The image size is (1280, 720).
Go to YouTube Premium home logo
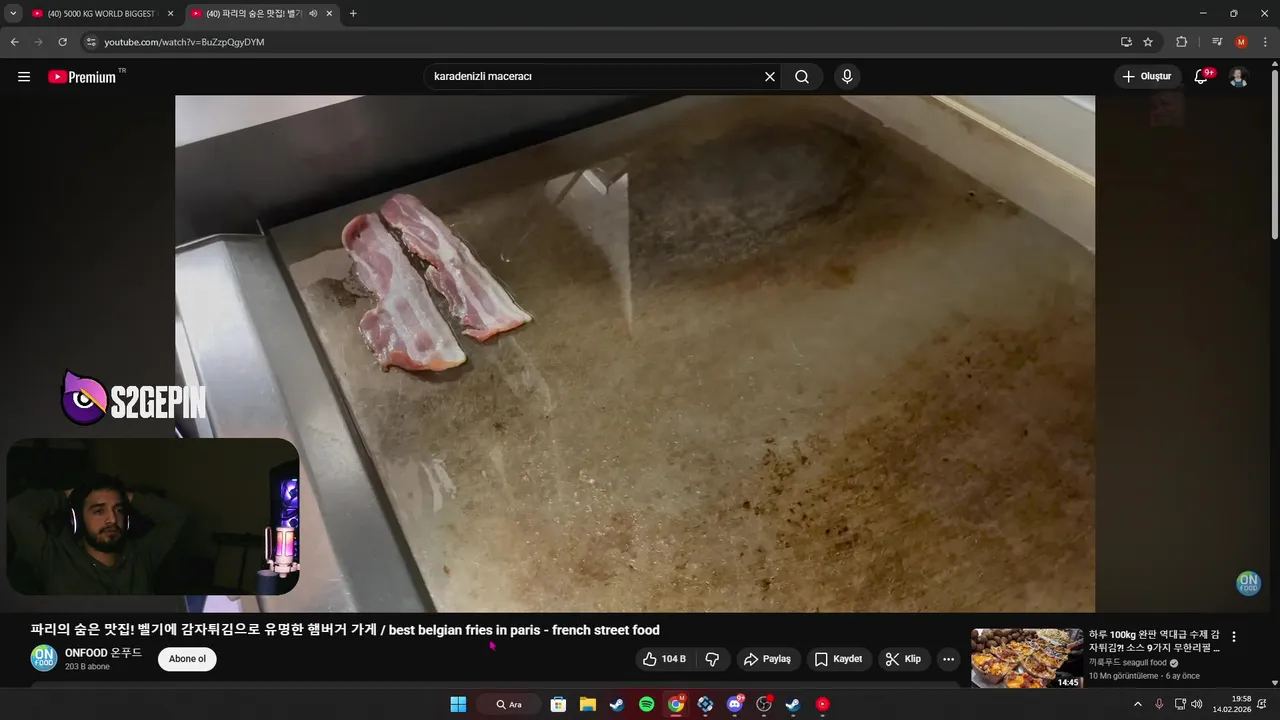click(82, 77)
